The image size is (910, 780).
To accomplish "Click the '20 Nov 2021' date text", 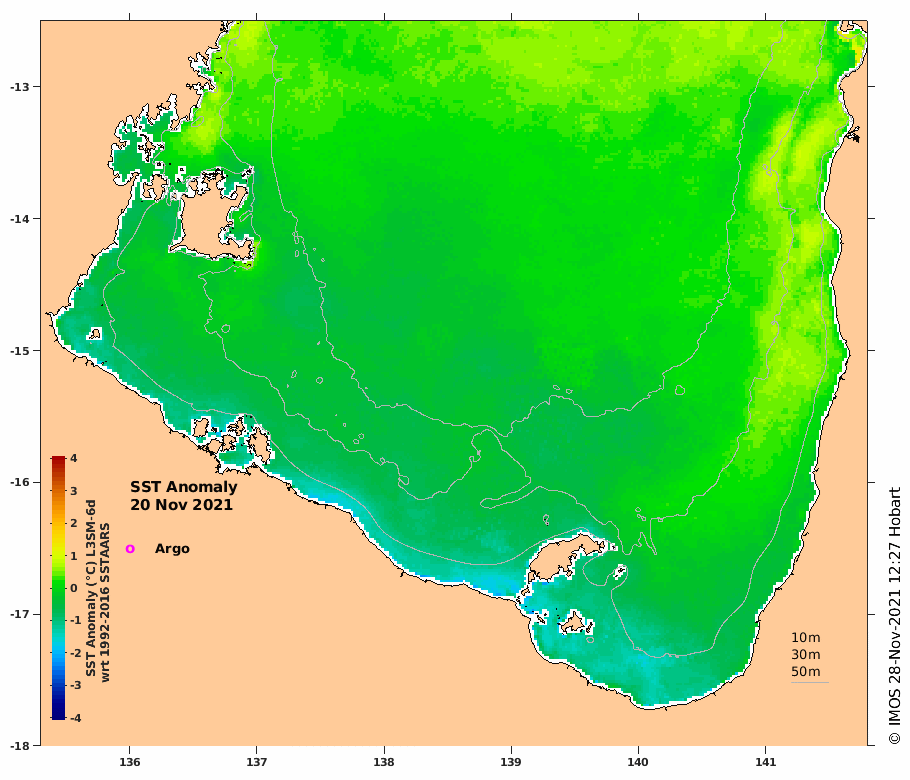I will tap(181, 505).
